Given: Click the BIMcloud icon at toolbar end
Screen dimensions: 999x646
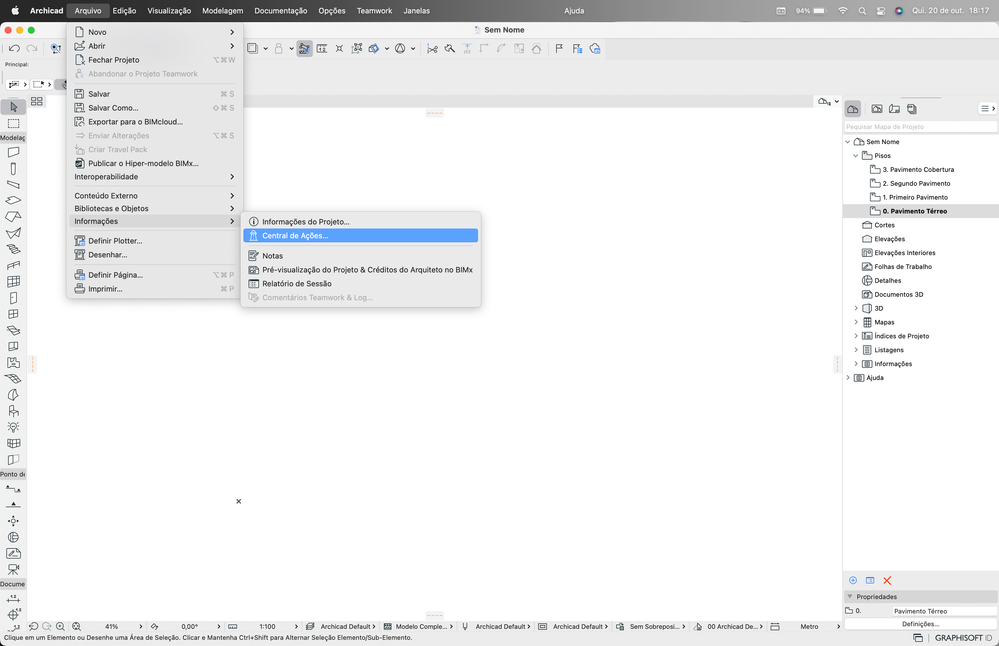Looking at the screenshot, I should point(595,48).
